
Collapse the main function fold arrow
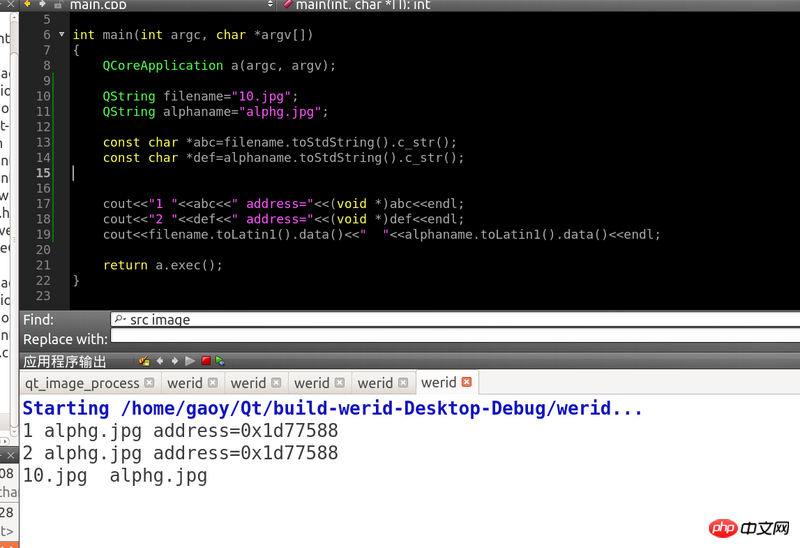click(62, 35)
